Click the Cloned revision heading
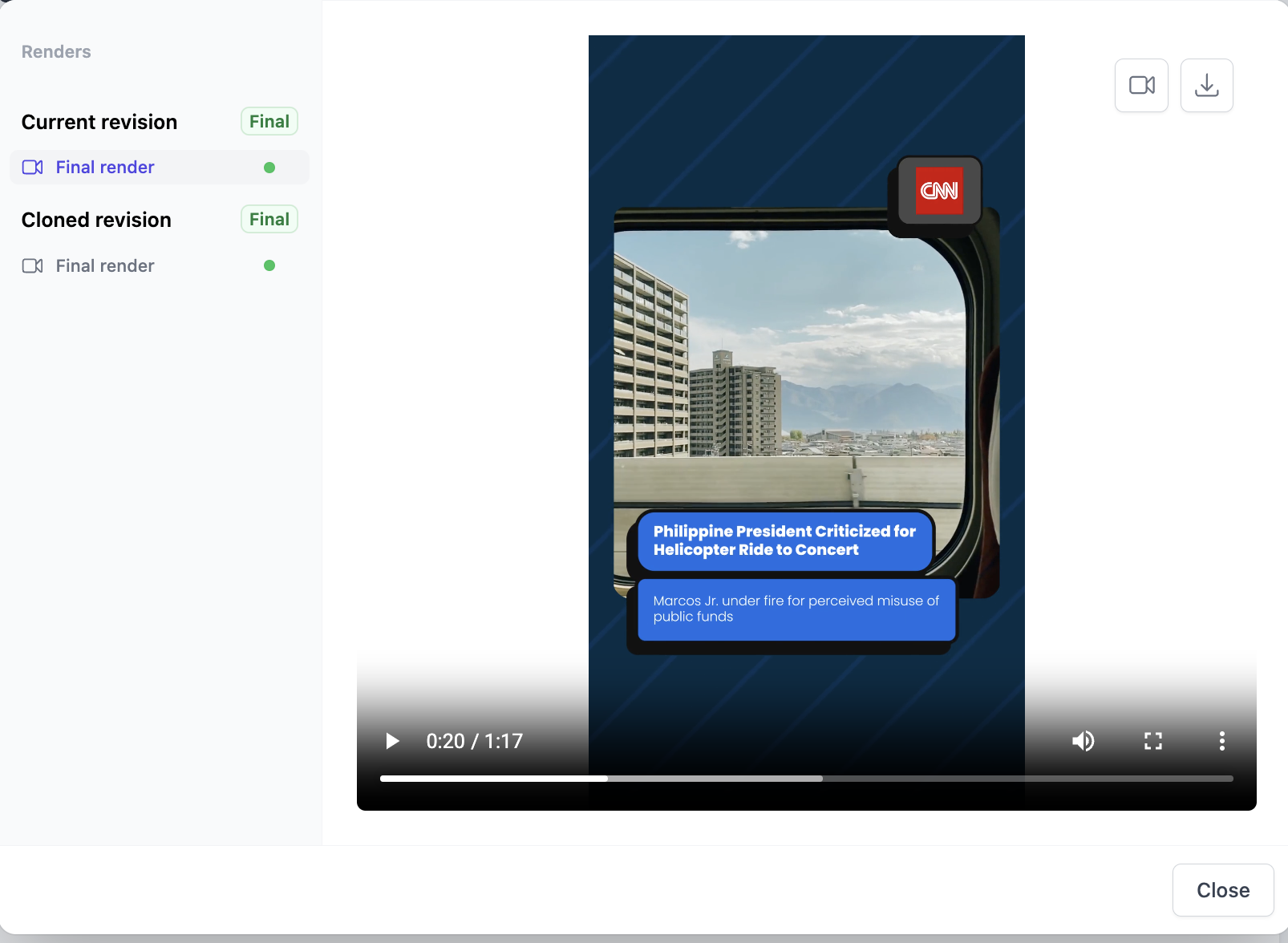Screen dimensions: 1288x943 (96, 220)
